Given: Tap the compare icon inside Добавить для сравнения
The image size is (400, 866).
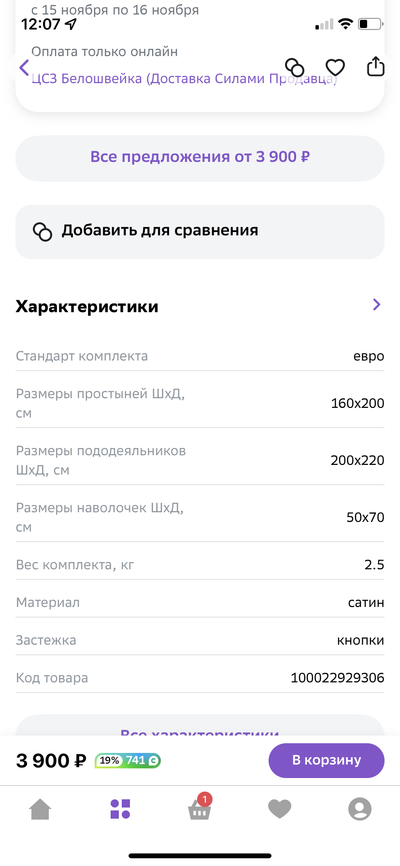Looking at the screenshot, I should [43, 231].
